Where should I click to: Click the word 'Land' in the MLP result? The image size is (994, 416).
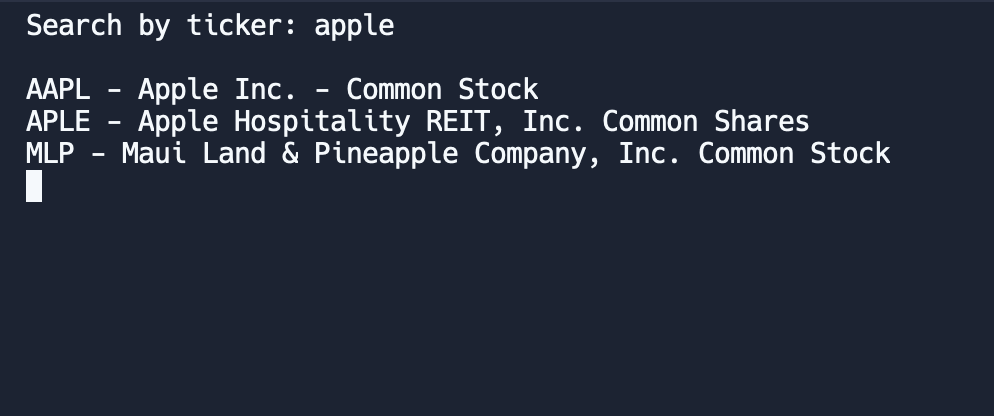pos(234,153)
